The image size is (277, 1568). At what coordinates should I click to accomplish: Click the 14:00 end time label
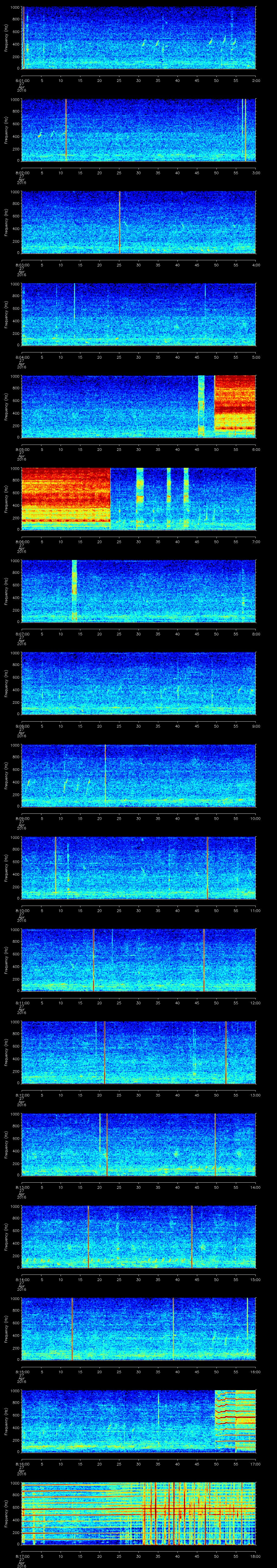pos(255,1187)
